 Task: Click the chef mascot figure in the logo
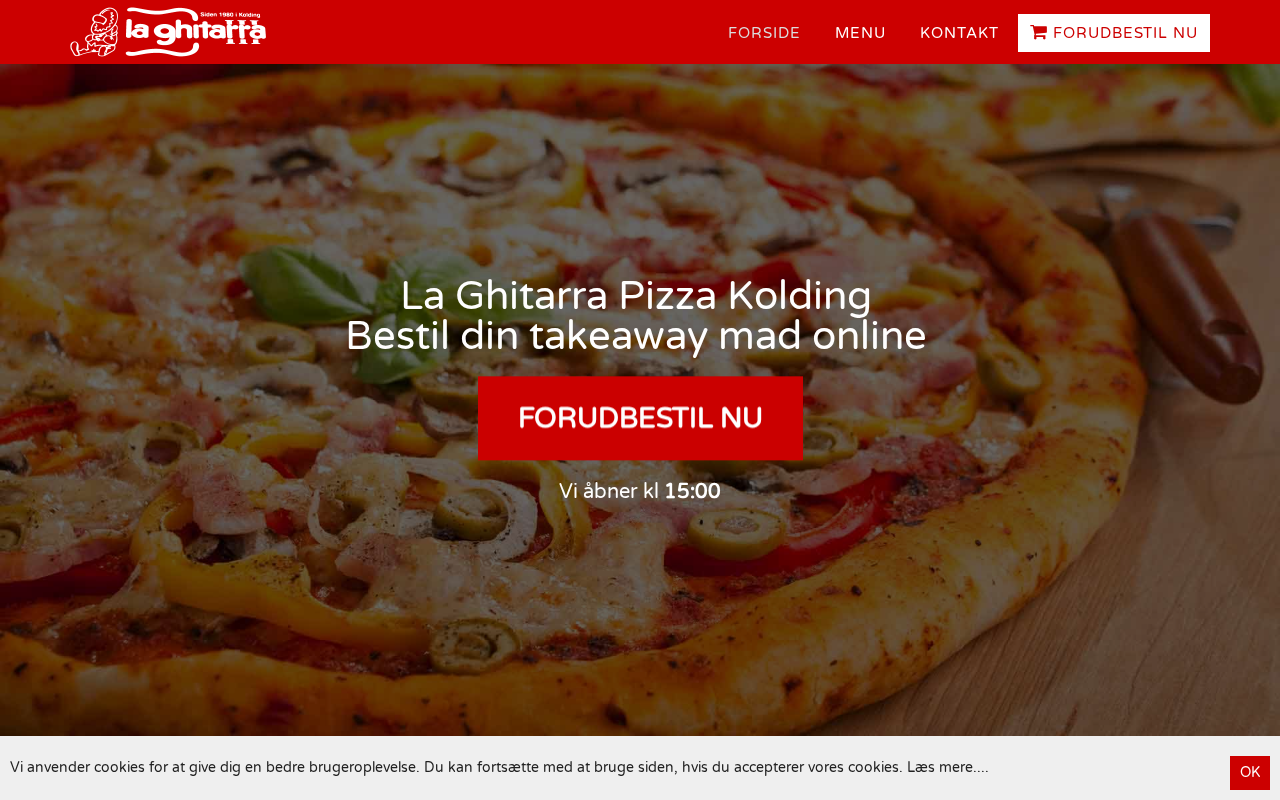point(95,32)
